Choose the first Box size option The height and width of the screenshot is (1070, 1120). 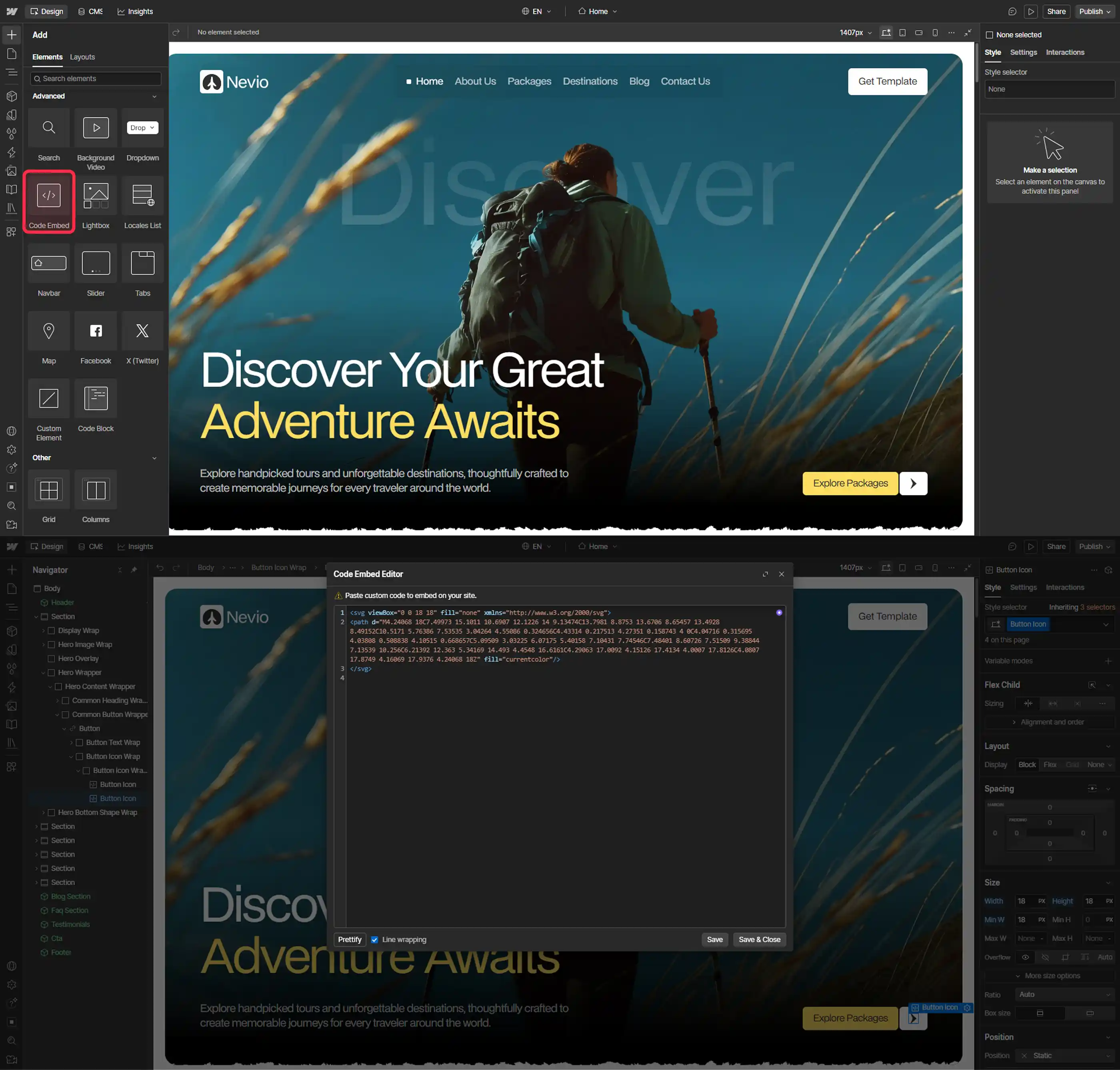(1040, 1013)
